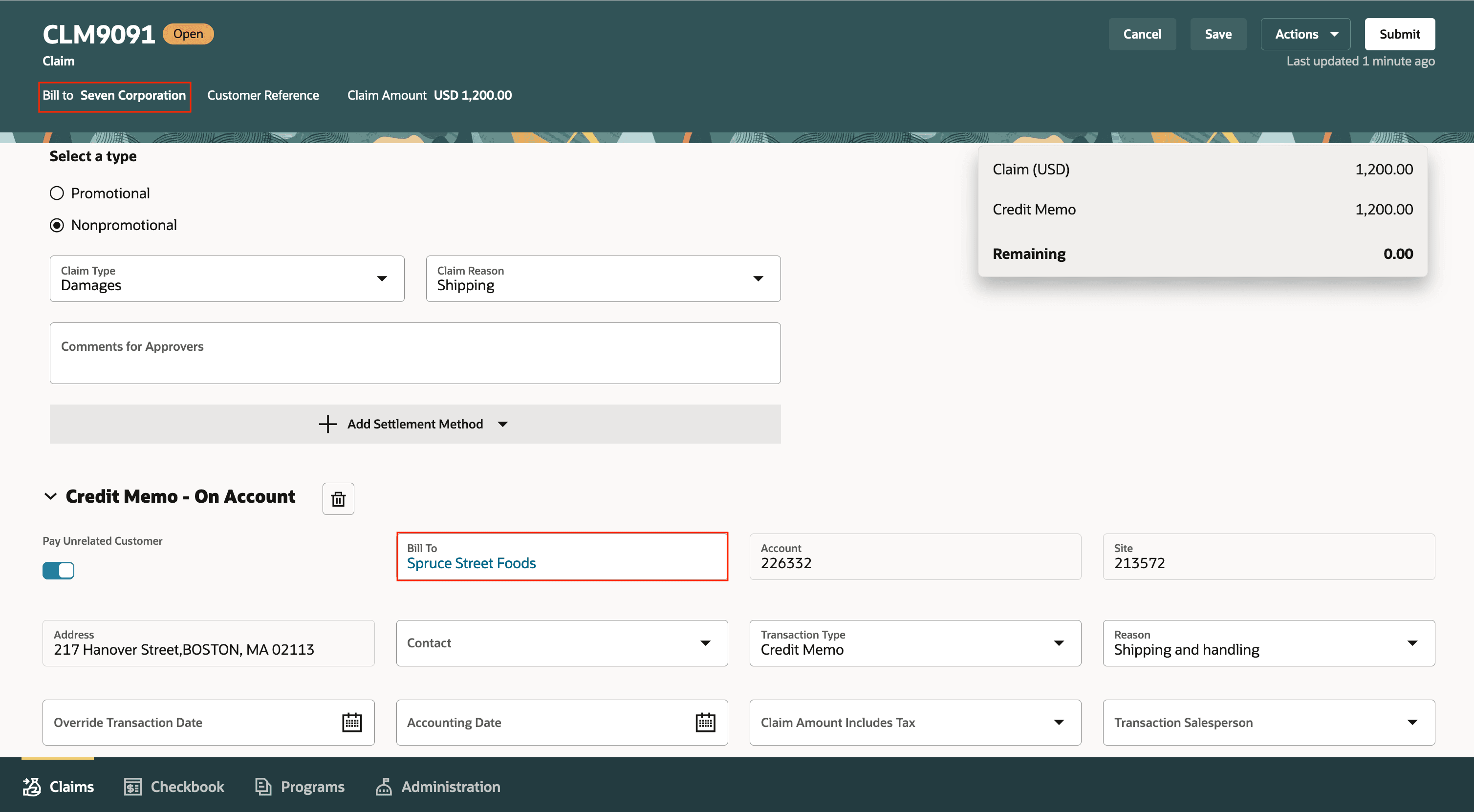1474x812 pixels.
Task: Turn off Pay Unrelated Customer switch
Action: click(x=58, y=570)
